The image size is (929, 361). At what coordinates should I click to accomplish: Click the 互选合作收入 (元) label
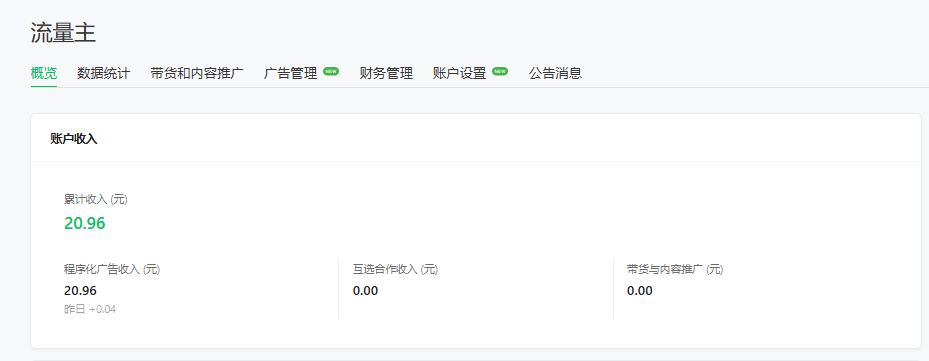(x=395, y=270)
